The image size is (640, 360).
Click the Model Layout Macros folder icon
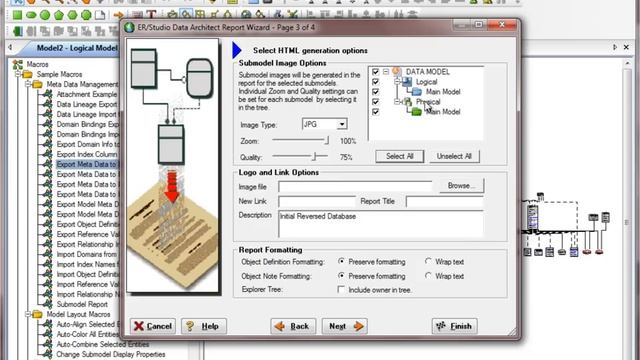click(x=37, y=314)
